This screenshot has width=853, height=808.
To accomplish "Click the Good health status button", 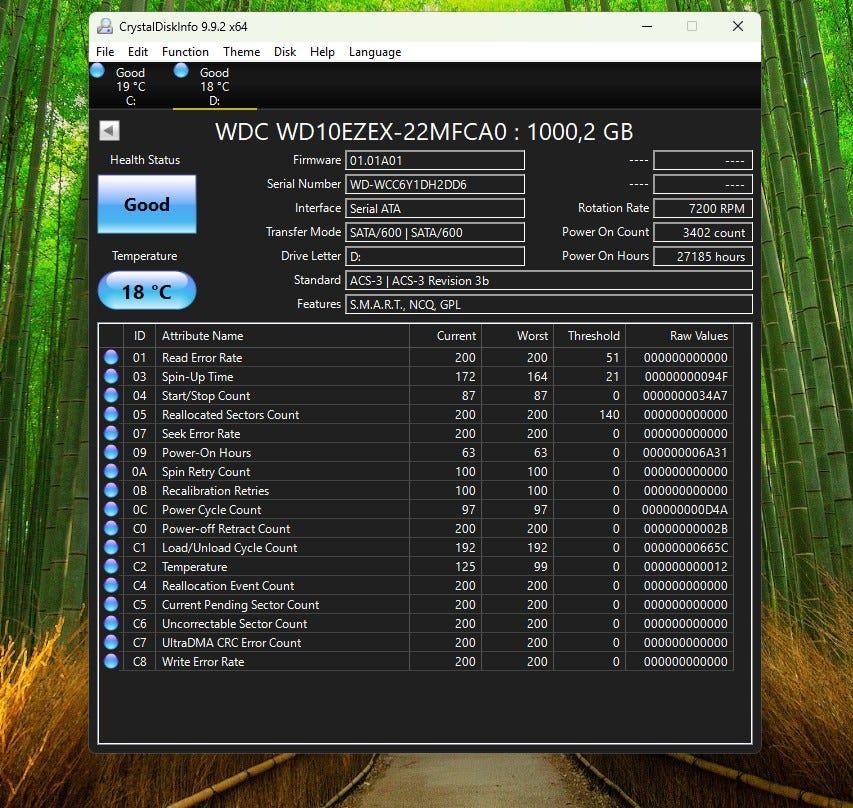I will click(147, 204).
